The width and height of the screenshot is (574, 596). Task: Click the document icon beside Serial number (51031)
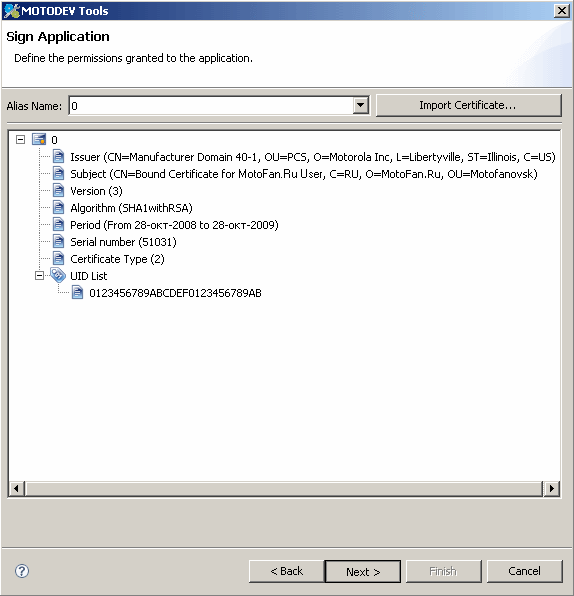click(58, 241)
